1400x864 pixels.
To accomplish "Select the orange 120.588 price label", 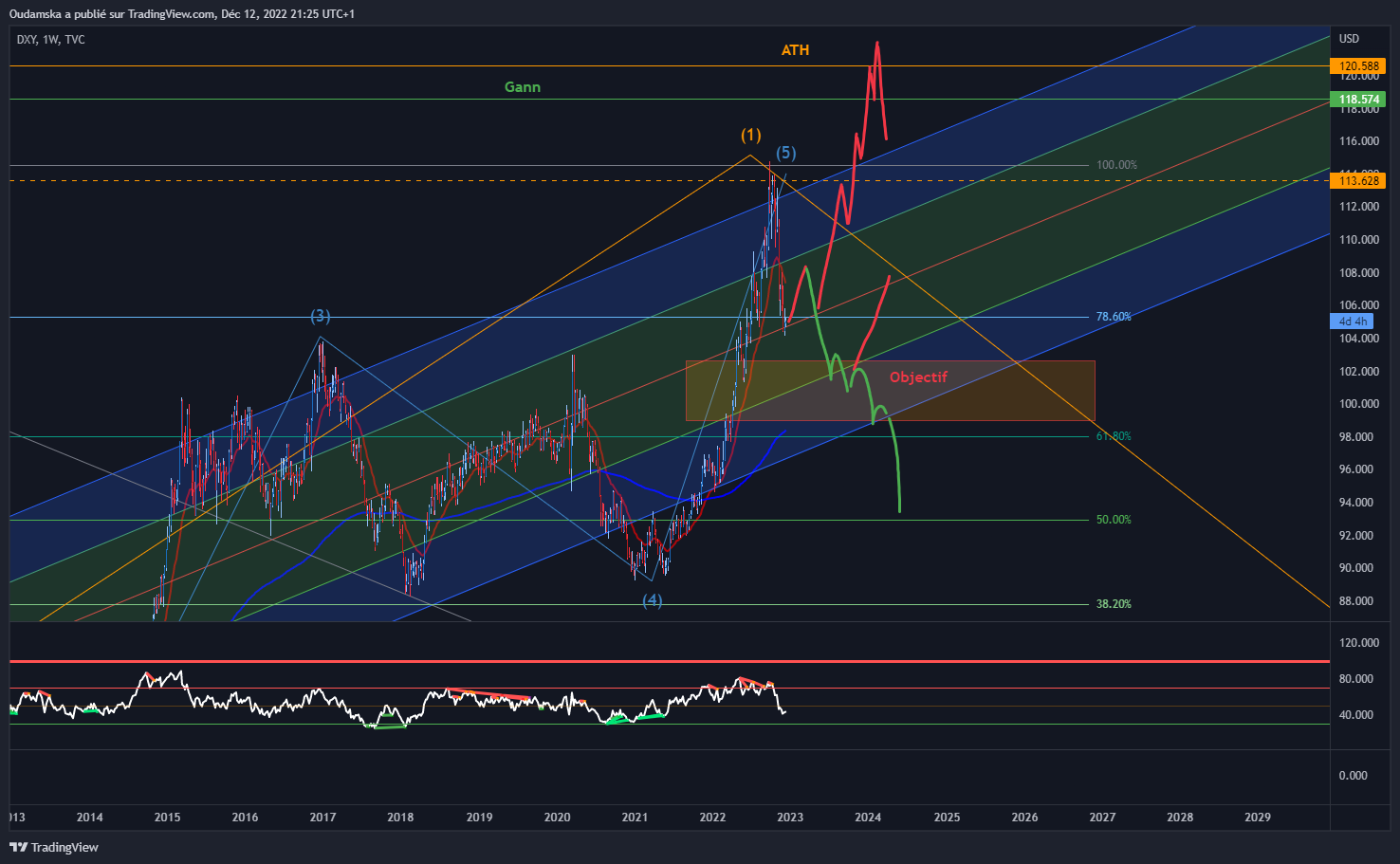I will coord(1358,66).
